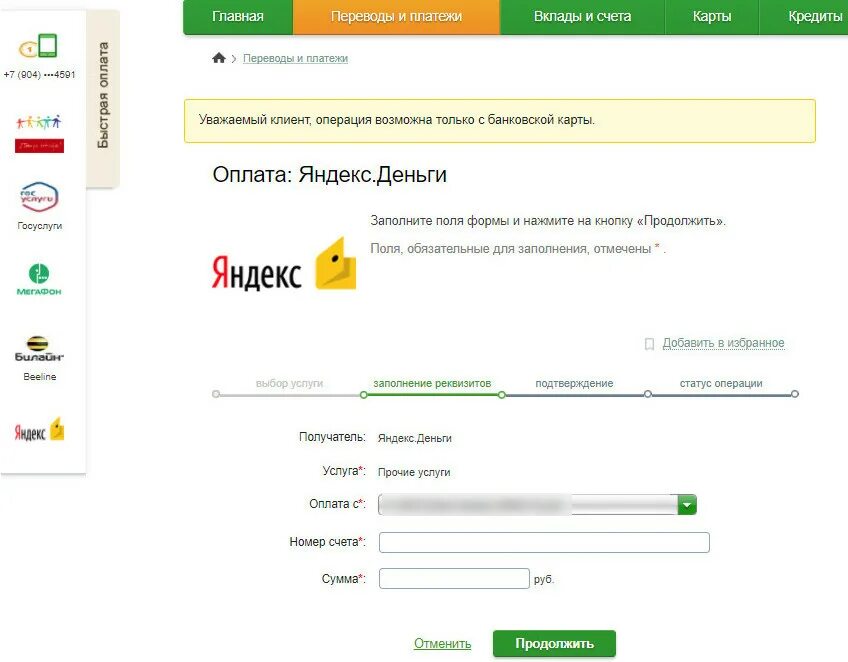Open the mobile phone quick payment icon
The image size is (848, 662).
point(39,46)
